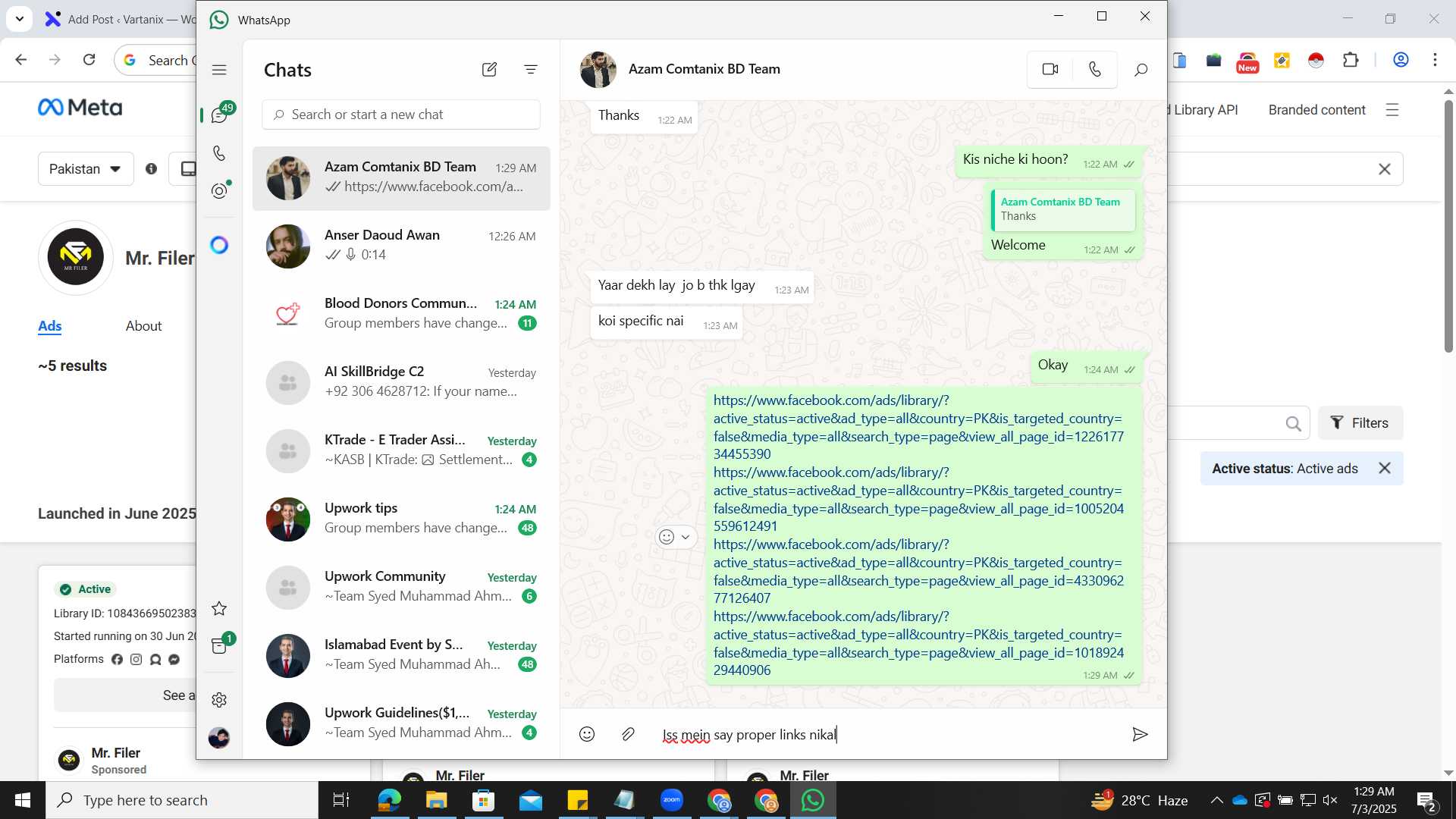Open ads link ending page_id=100520​4559612491

tap(918, 499)
